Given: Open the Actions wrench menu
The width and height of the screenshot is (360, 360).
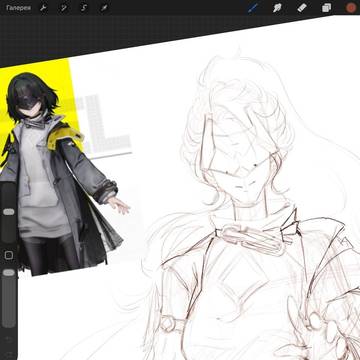Looking at the screenshot, I should 43,8.
